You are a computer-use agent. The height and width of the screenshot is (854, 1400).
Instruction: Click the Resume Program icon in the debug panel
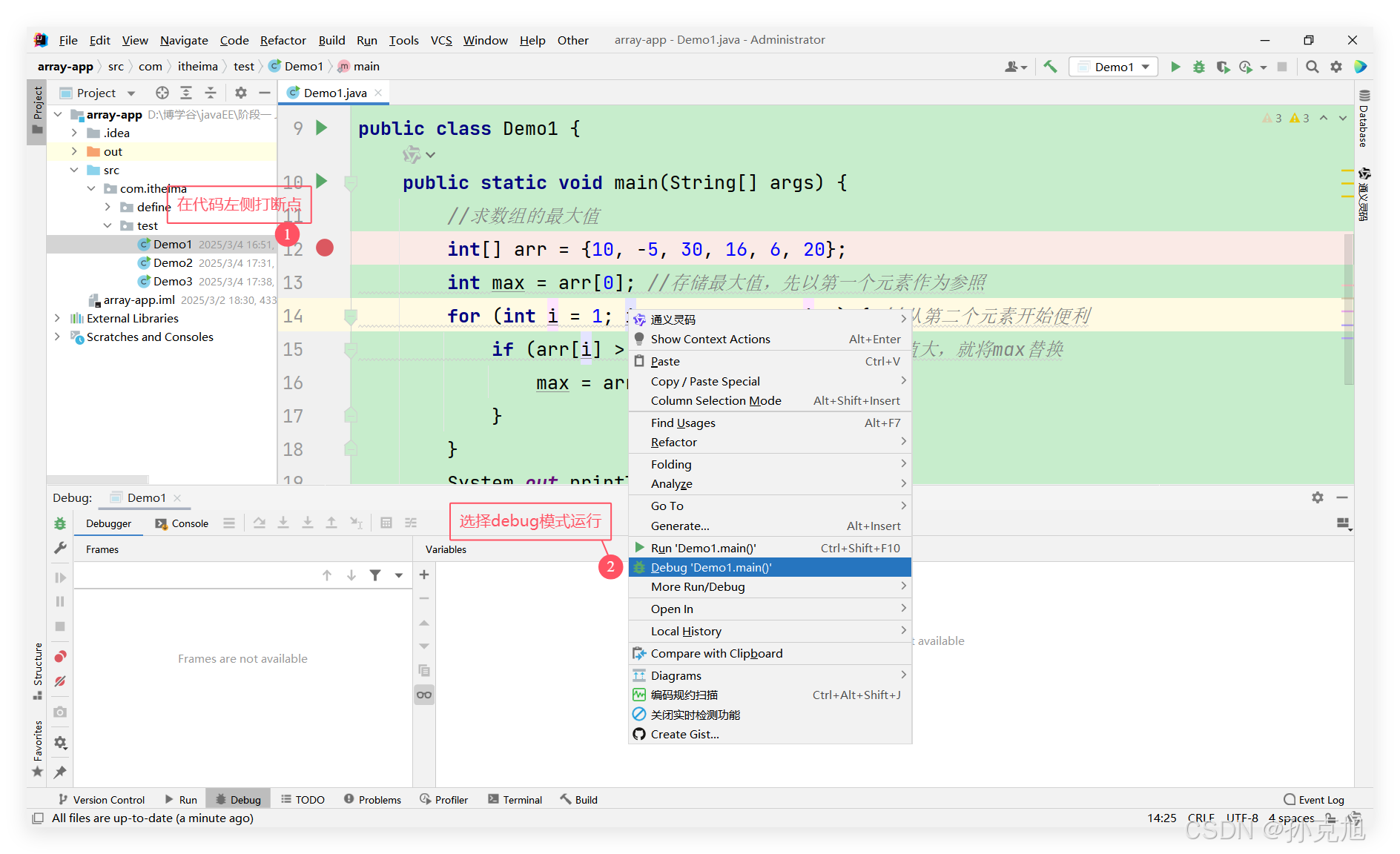(60, 577)
